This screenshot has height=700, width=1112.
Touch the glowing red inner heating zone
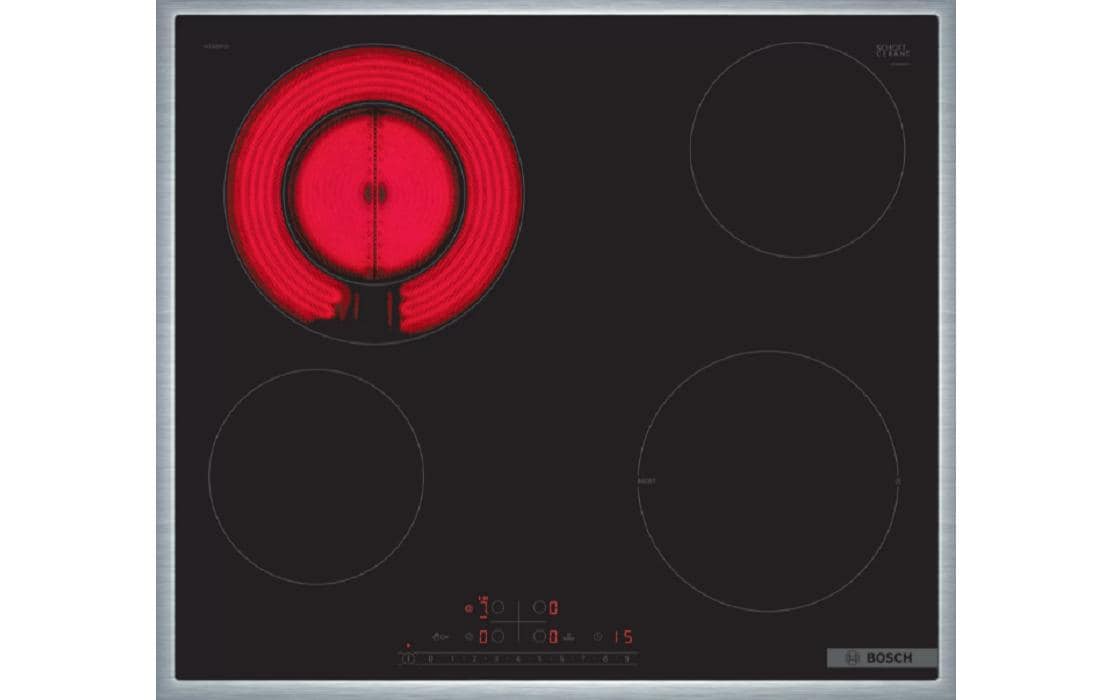coord(374,192)
